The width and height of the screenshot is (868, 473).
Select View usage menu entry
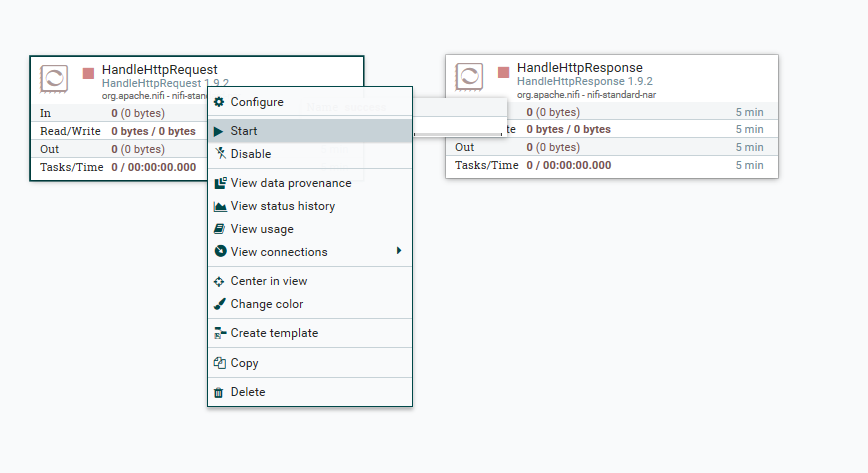click(x=310, y=229)
